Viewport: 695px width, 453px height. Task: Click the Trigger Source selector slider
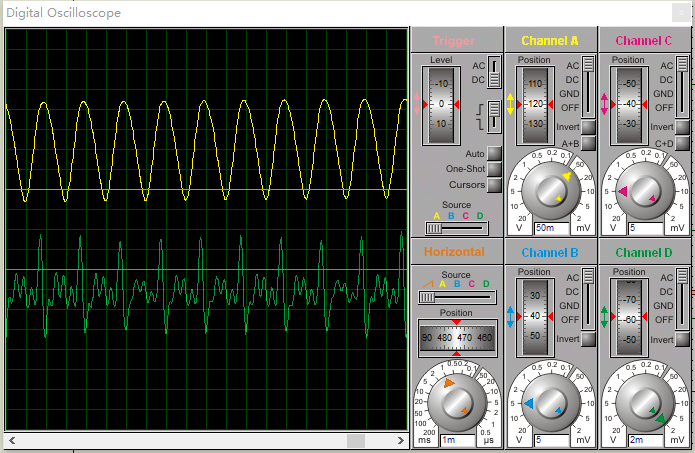click(x=457, y=228)
